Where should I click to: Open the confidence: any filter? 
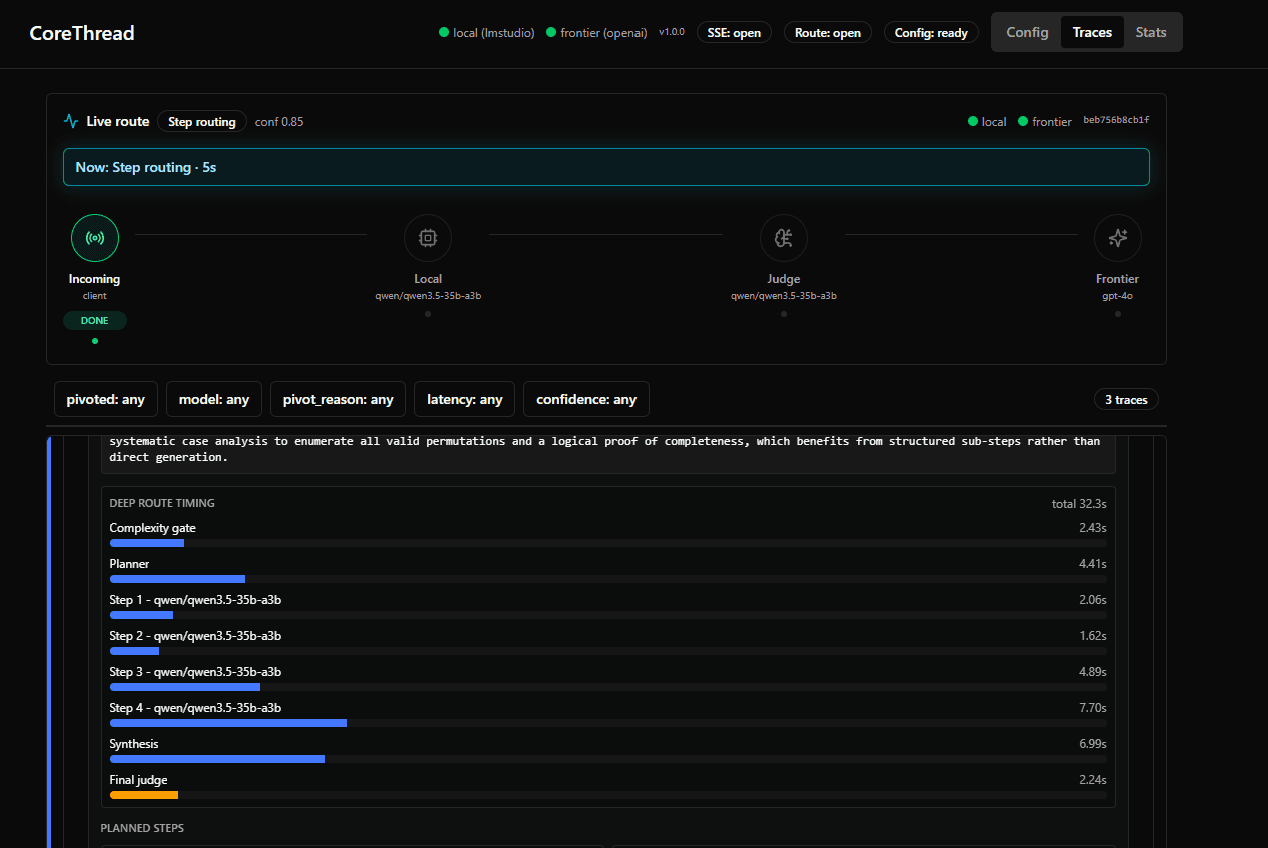586,399
